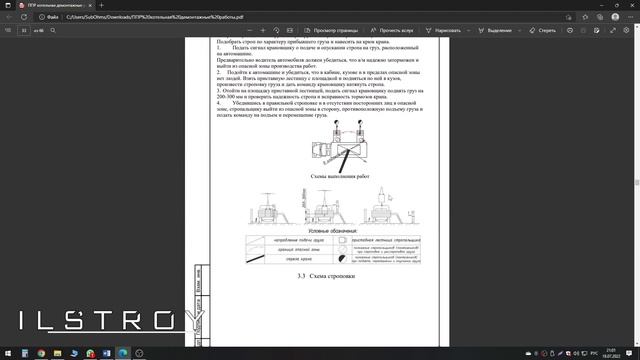Viewport: 640px width, 360px height.
Task: Expand the draw tool options arrow
Action: 468,30
